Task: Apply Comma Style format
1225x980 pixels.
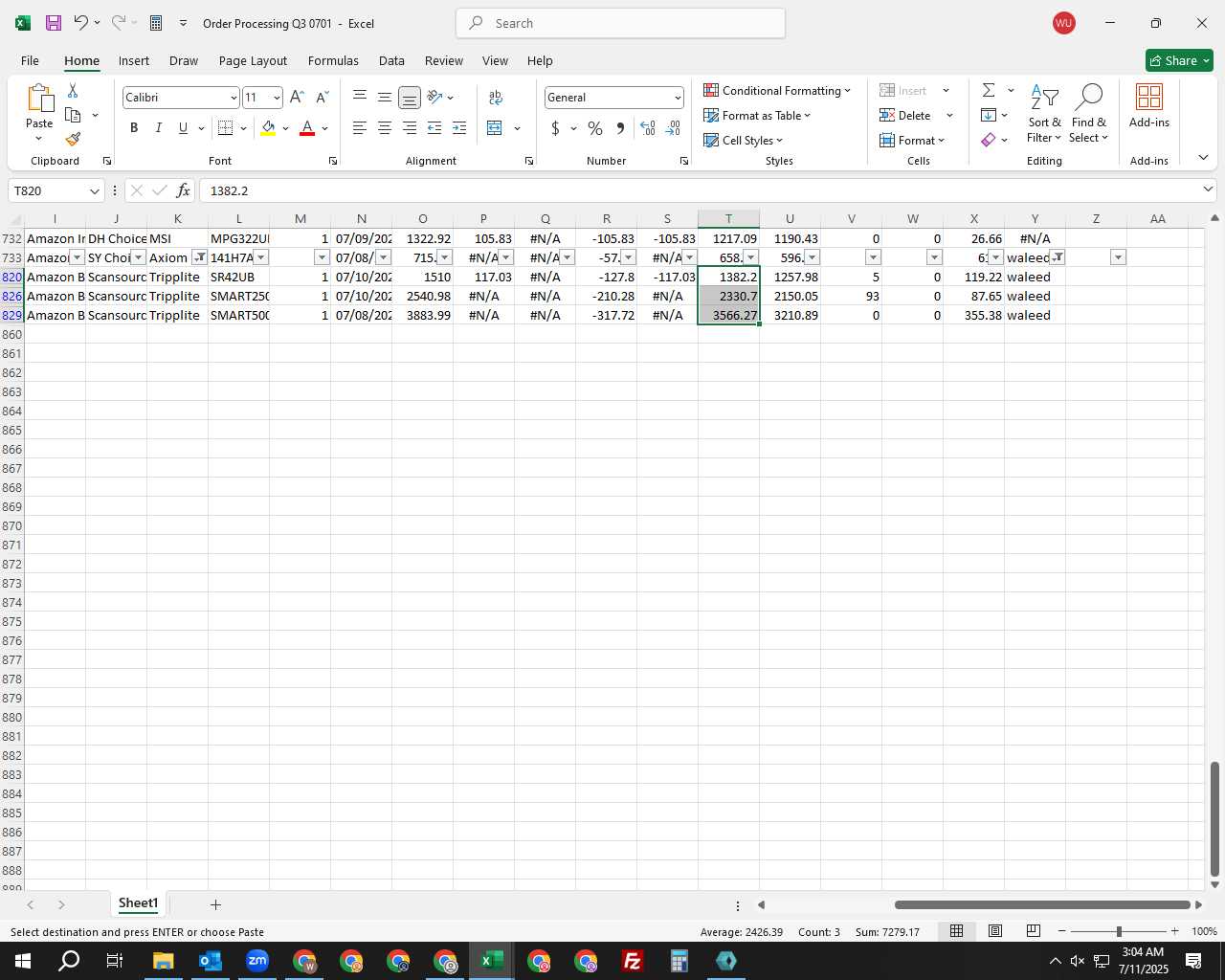Action: pos(620,128)
